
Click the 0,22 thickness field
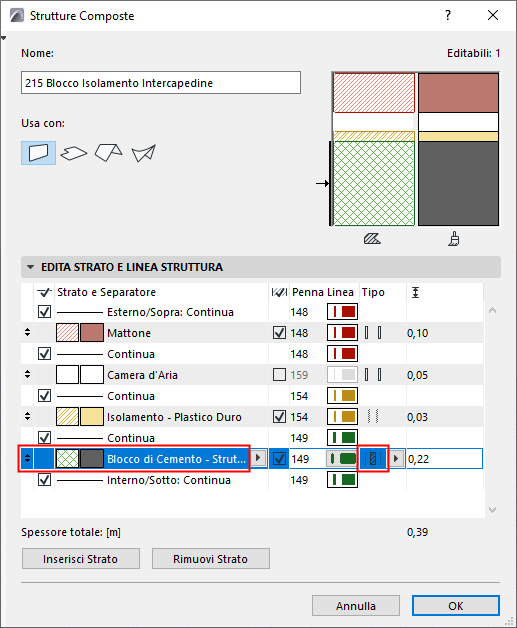tap(445, 459)
